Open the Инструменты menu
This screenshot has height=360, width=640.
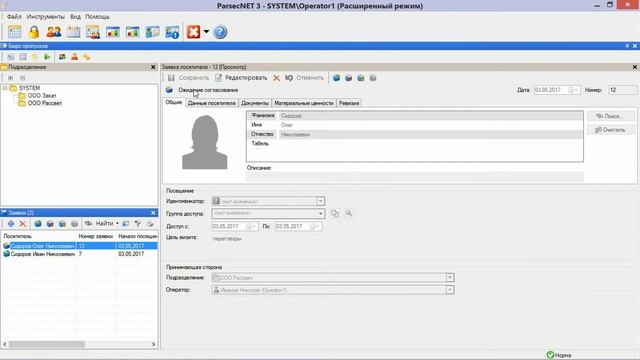tap(46, 17)
